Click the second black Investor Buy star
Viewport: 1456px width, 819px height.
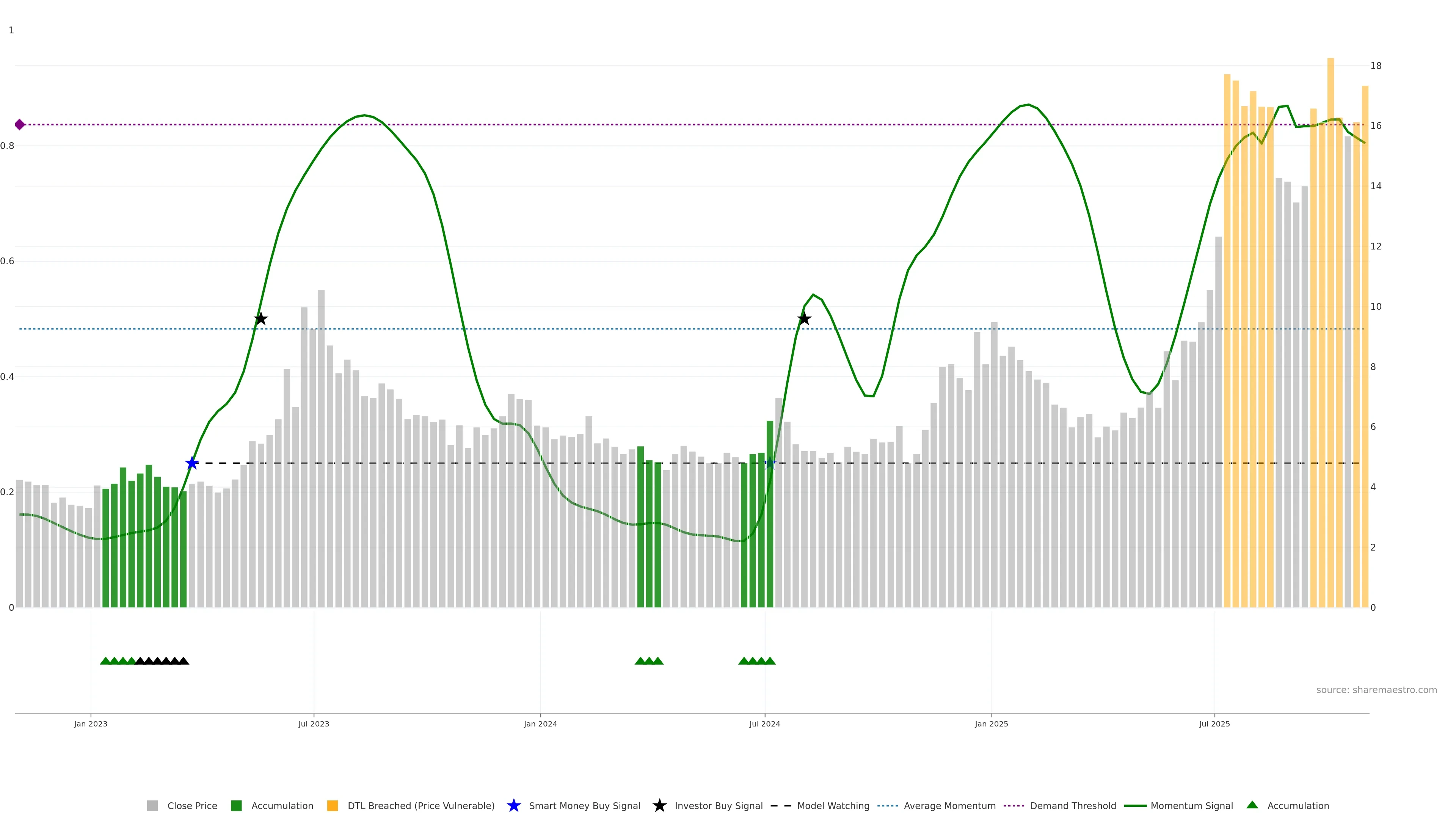804,319
